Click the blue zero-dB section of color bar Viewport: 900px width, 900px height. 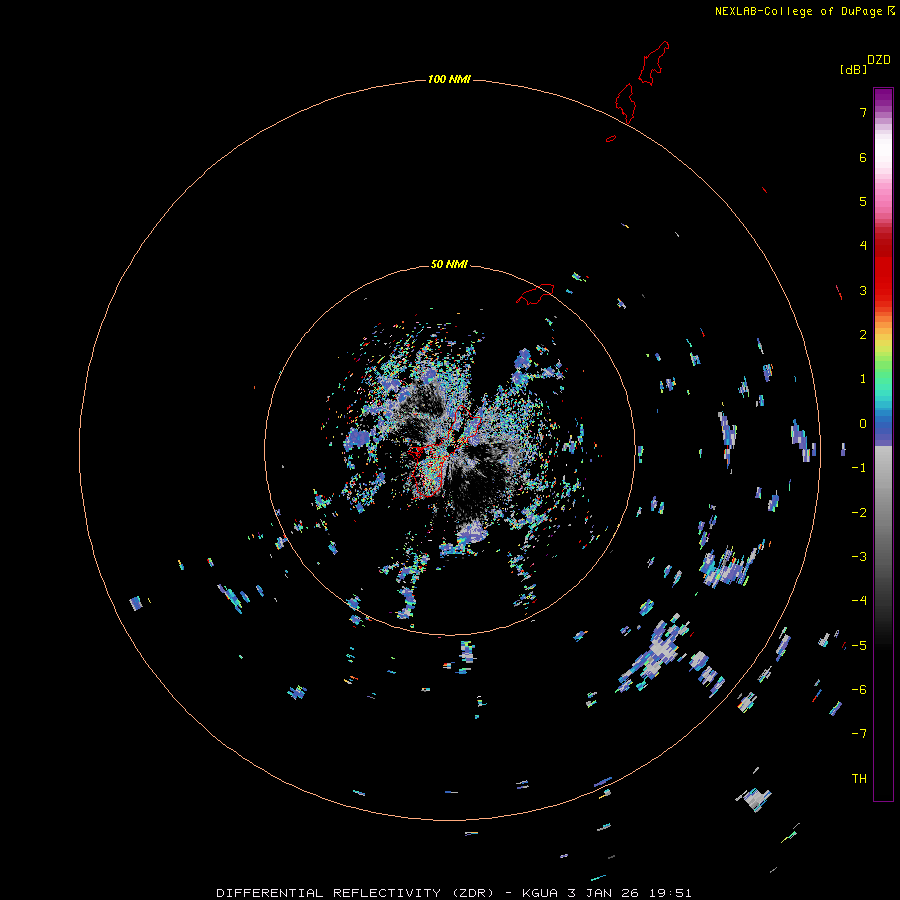point(883,428)
